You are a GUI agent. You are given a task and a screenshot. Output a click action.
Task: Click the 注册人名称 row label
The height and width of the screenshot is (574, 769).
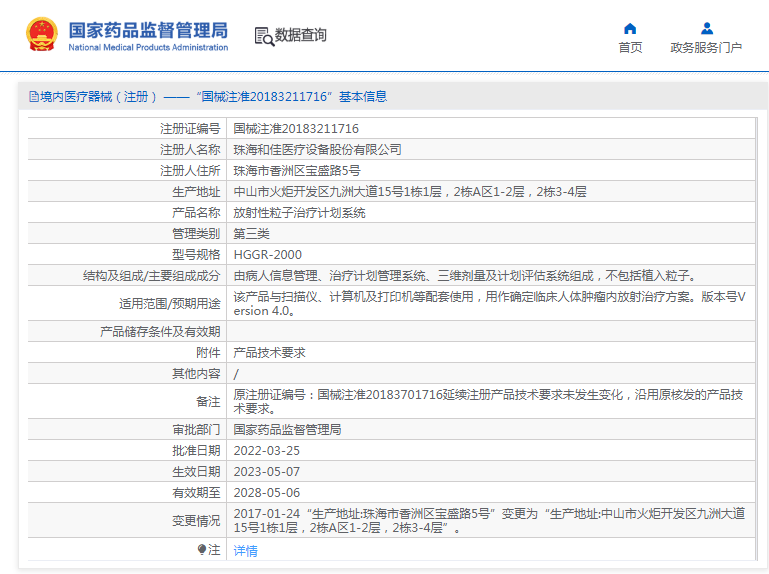[x=190, y=150]
